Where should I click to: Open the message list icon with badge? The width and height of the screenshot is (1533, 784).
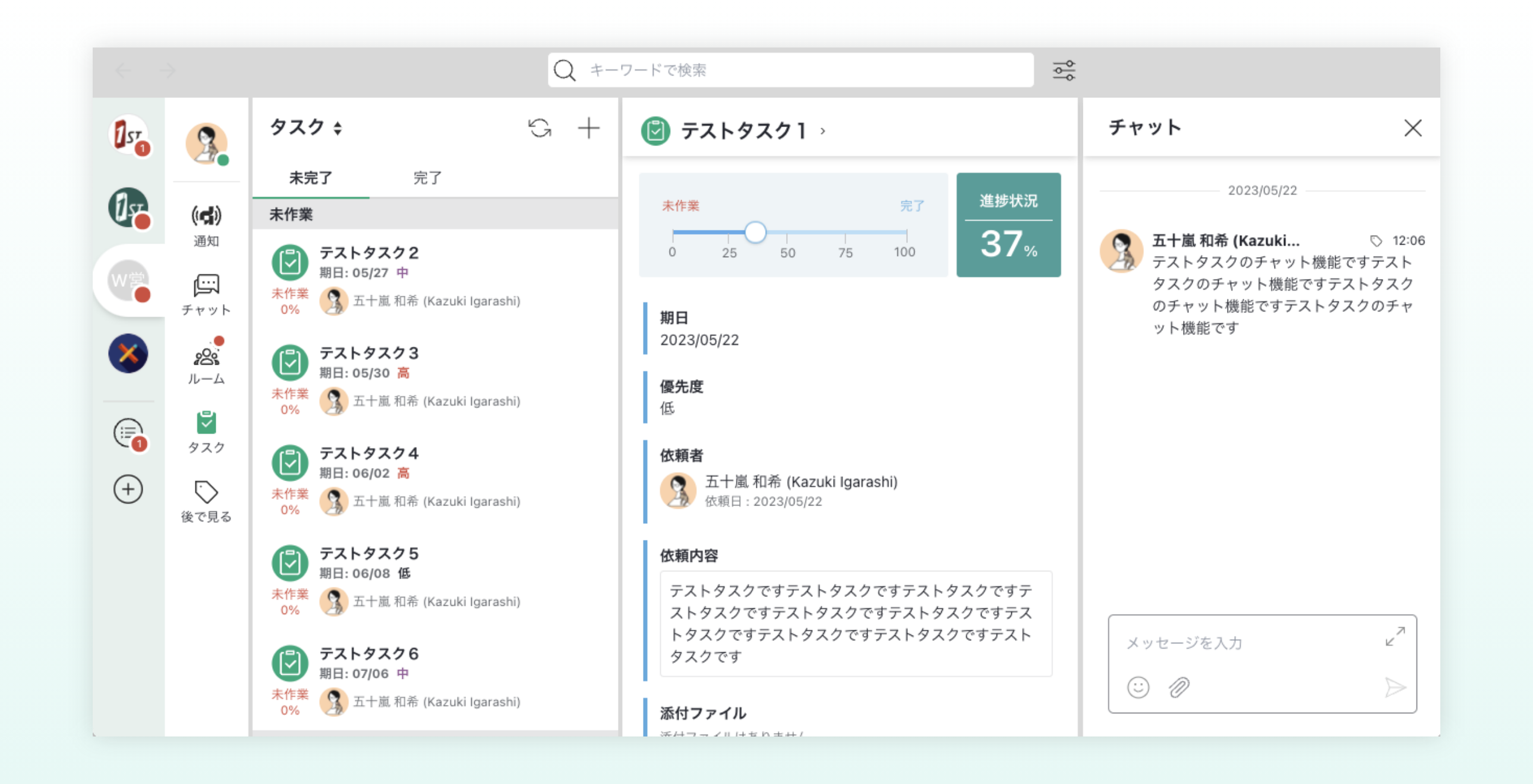point(128,433)
